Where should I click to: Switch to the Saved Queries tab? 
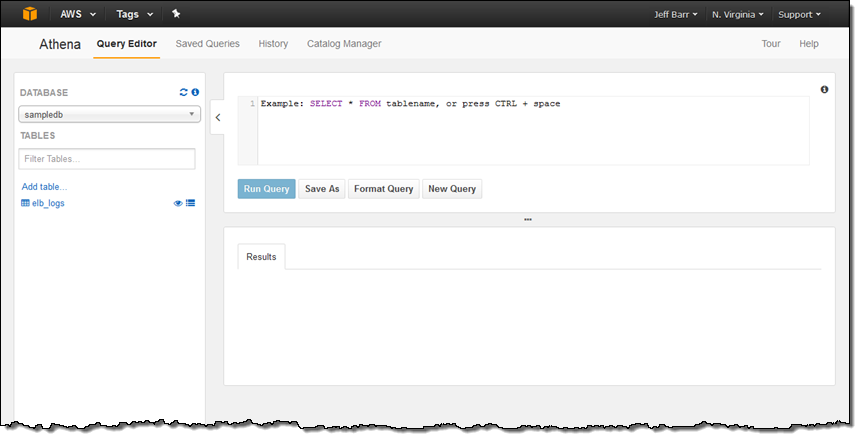(x=207, y=44)
